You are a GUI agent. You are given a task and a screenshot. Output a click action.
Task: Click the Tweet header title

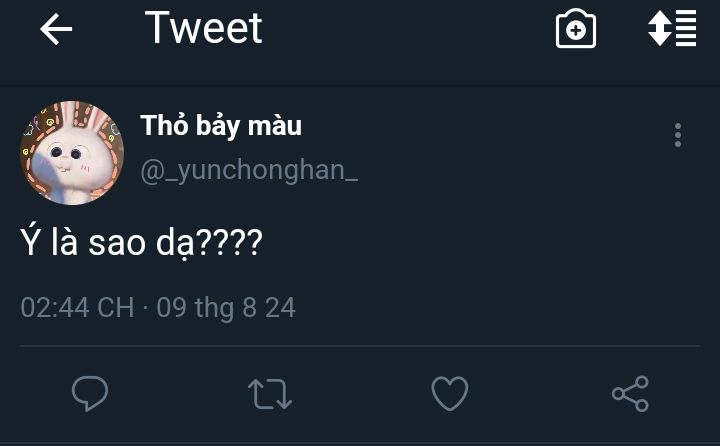pyautogui.click(x=204, y=29)
